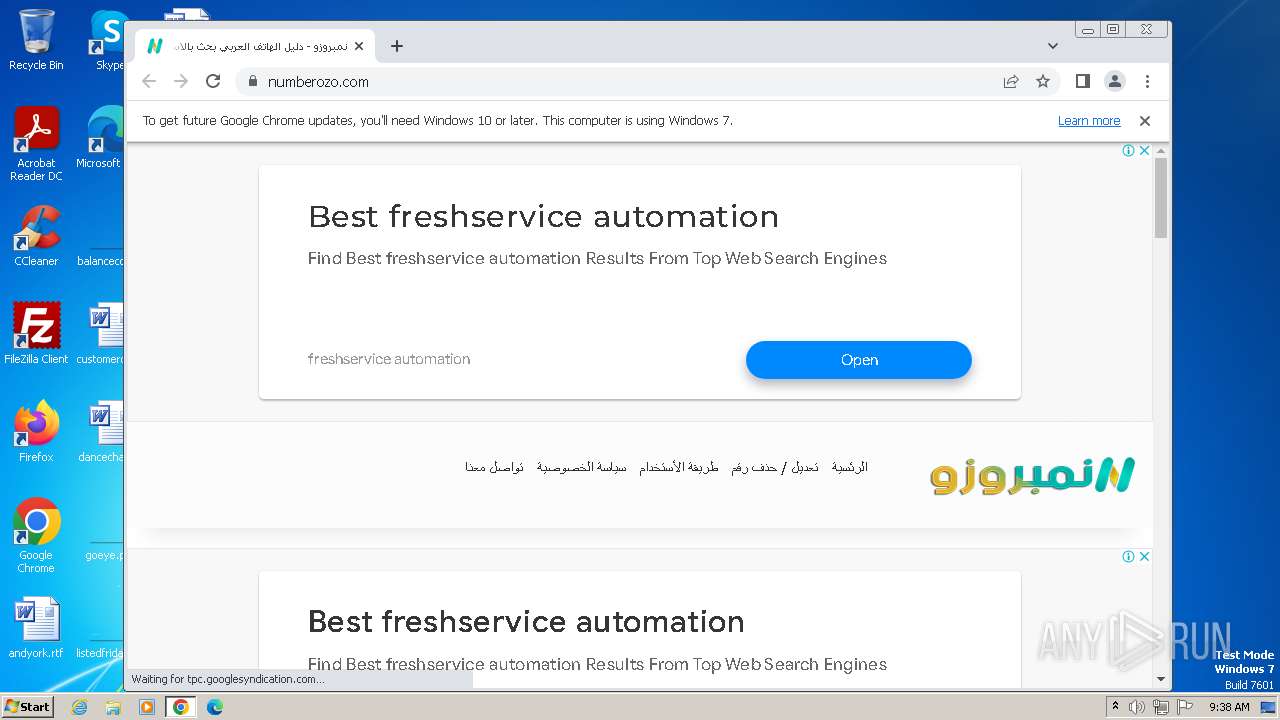Viewport: 1280px width, 720px height.
Task: Close the numberozo tab
Action: coord(359,46)
